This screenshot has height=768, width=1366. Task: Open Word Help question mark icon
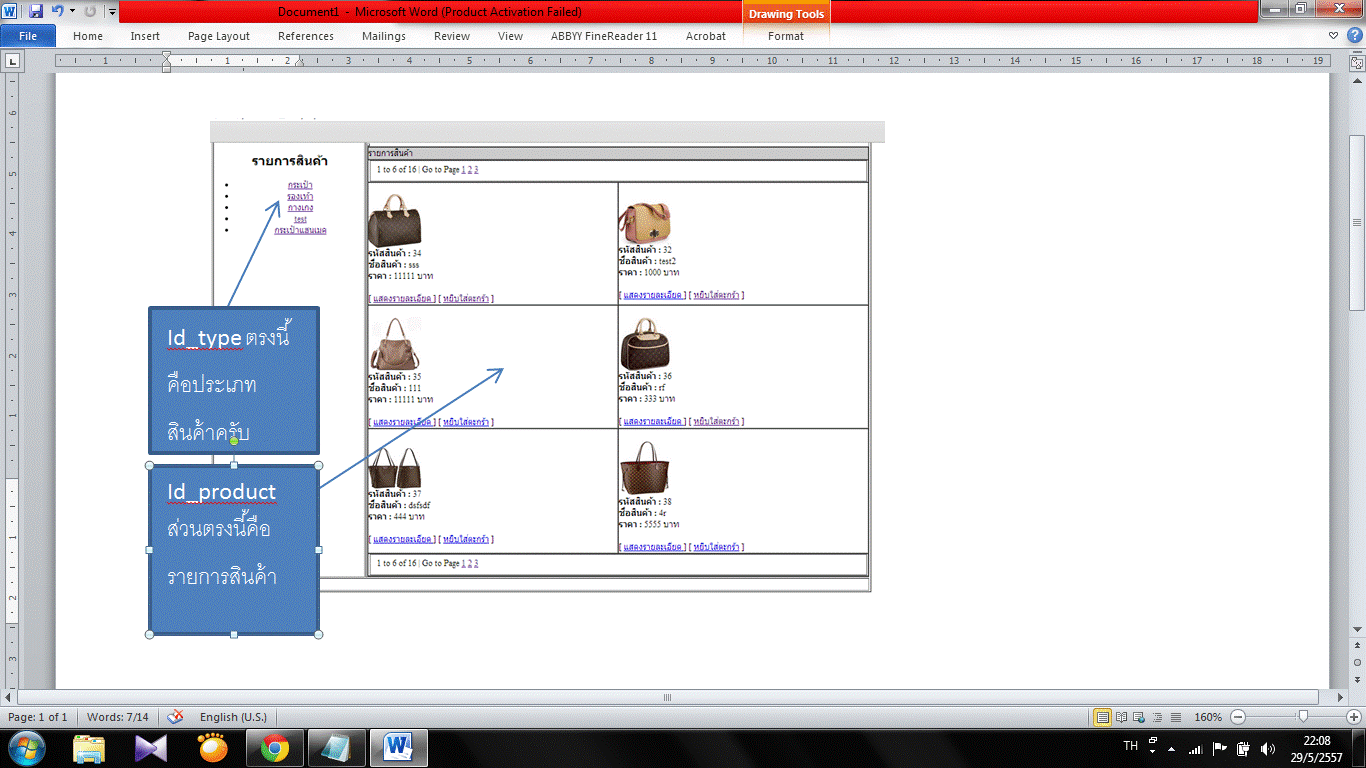coord(1353,36)
